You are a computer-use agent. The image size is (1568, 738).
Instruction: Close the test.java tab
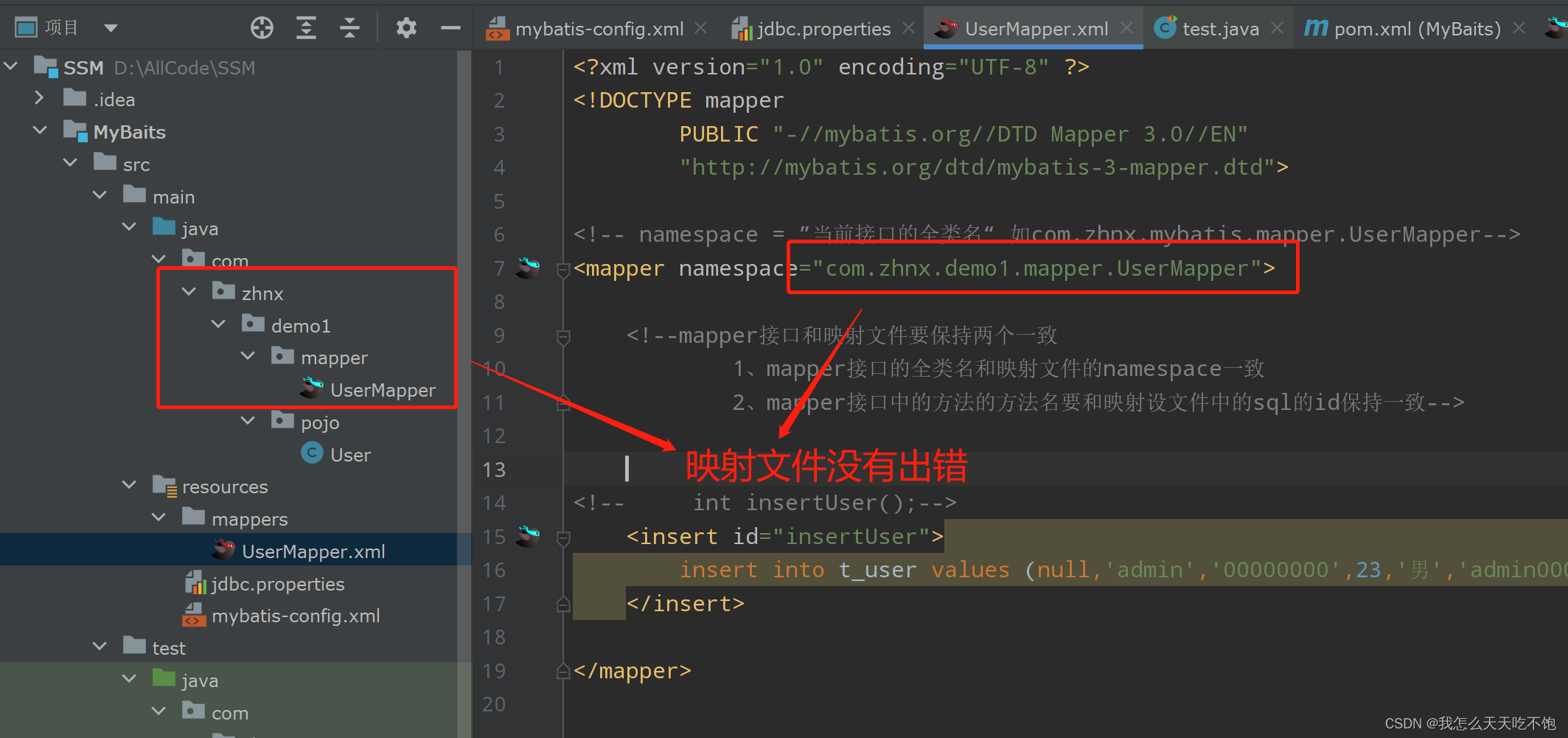pyautogui.click(x=1278, y=28)
